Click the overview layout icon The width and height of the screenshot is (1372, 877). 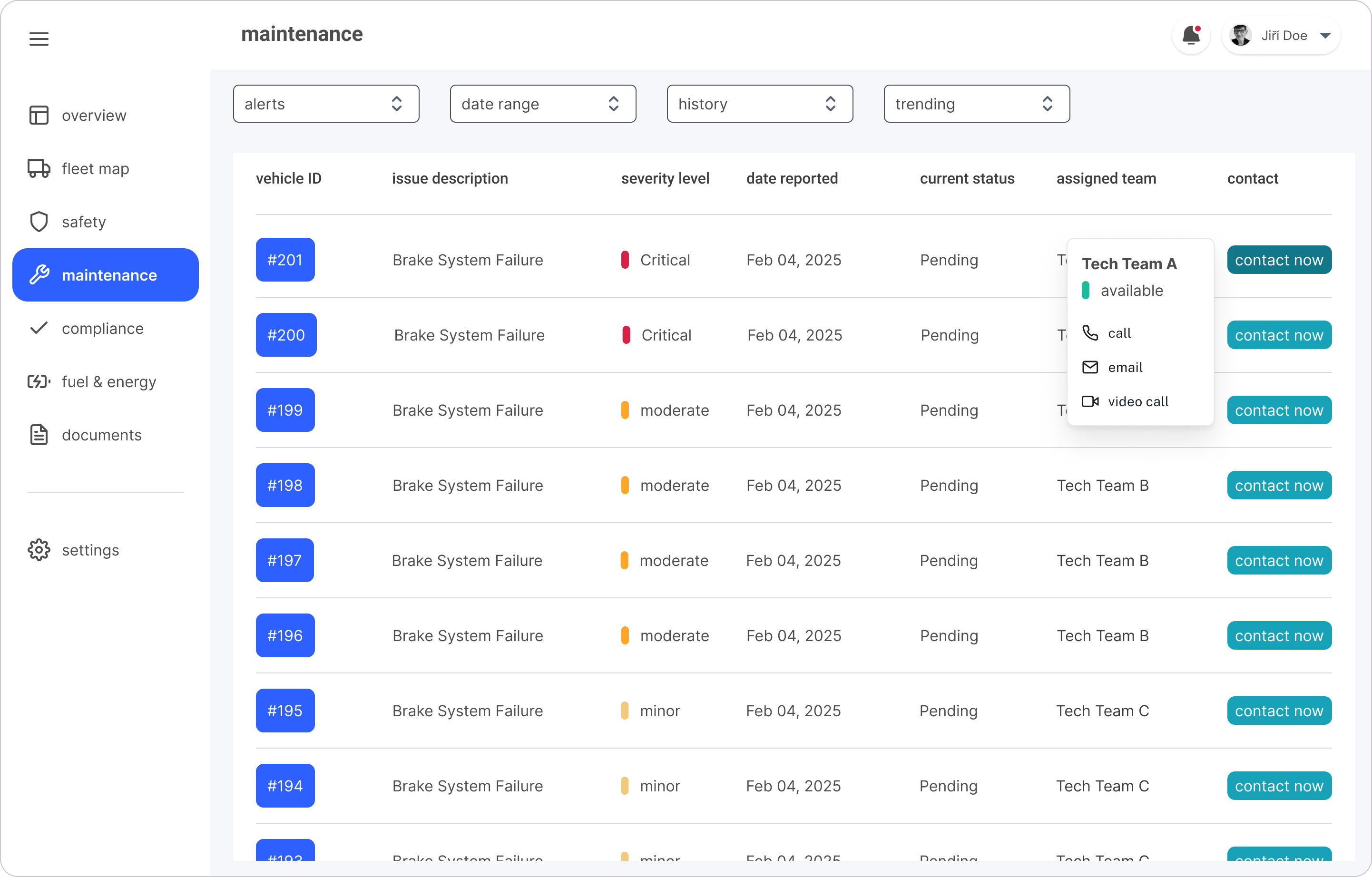[x=39, y=115]
